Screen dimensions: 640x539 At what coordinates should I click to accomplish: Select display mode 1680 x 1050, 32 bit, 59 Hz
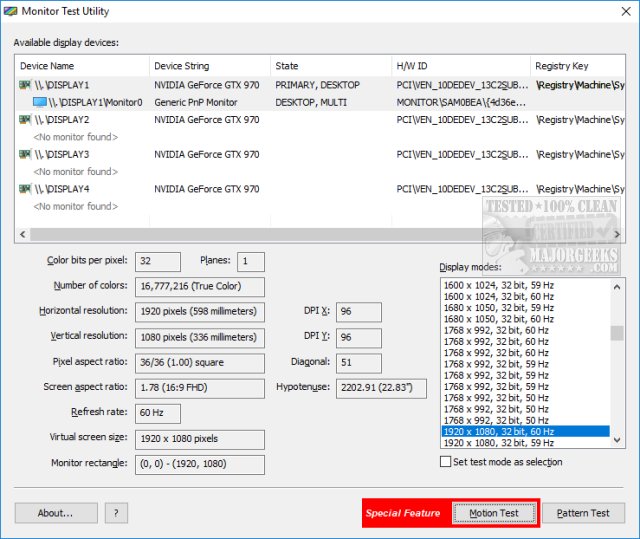(526, 308)
